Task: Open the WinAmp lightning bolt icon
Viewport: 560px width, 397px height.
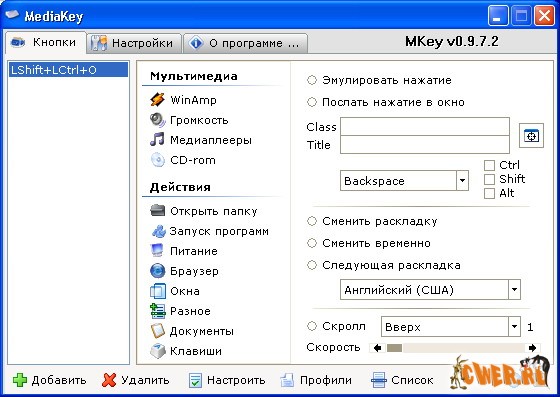Action: click(x=157, y=100)
